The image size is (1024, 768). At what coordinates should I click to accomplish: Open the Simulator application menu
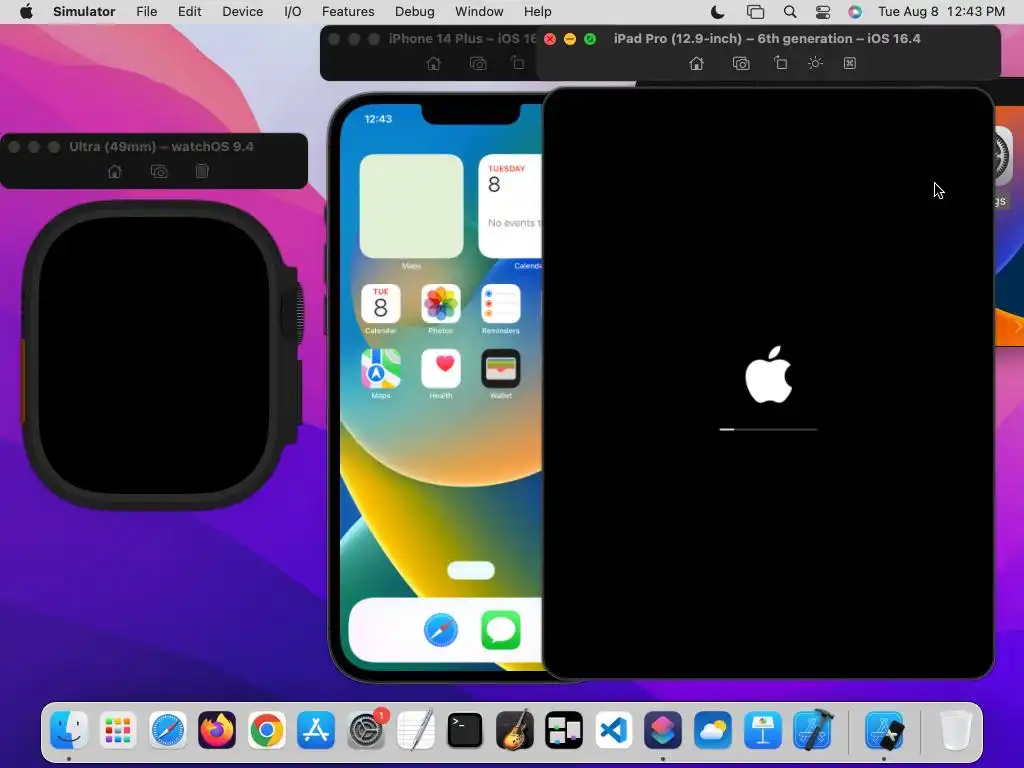tap(84, 12)
